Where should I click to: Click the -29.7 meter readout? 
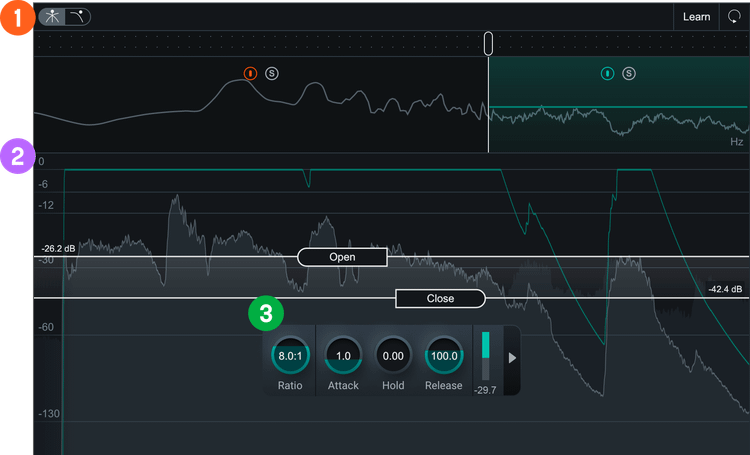(x=485, y=390)
